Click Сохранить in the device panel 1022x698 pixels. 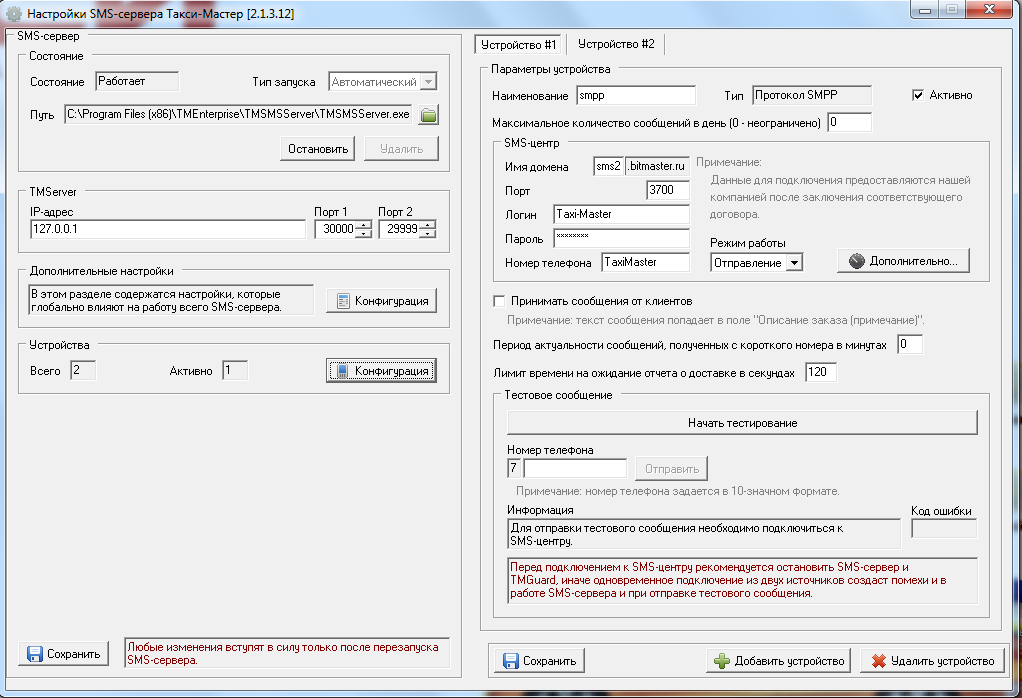pyautogui.click(x=539, y=661)
